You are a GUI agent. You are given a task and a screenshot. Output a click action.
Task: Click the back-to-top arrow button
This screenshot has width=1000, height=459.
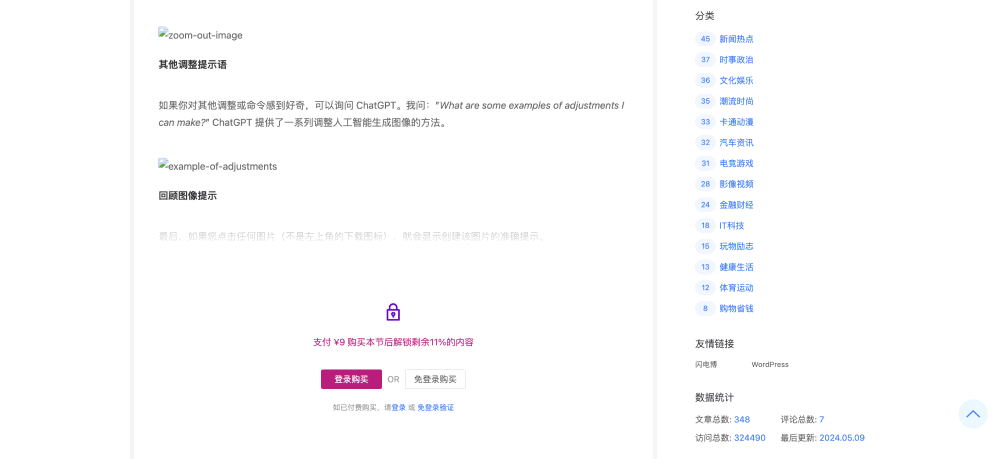click(x=973, y=414)
